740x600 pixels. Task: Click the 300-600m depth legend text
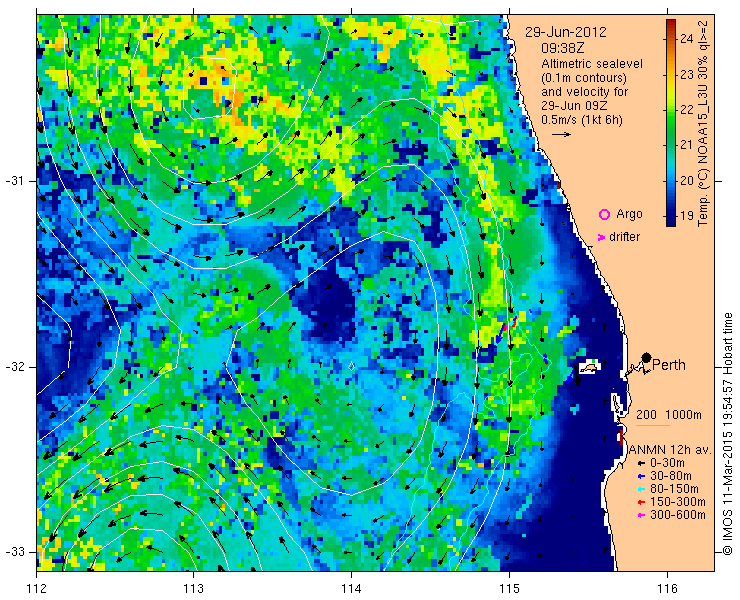pos(678,515)
